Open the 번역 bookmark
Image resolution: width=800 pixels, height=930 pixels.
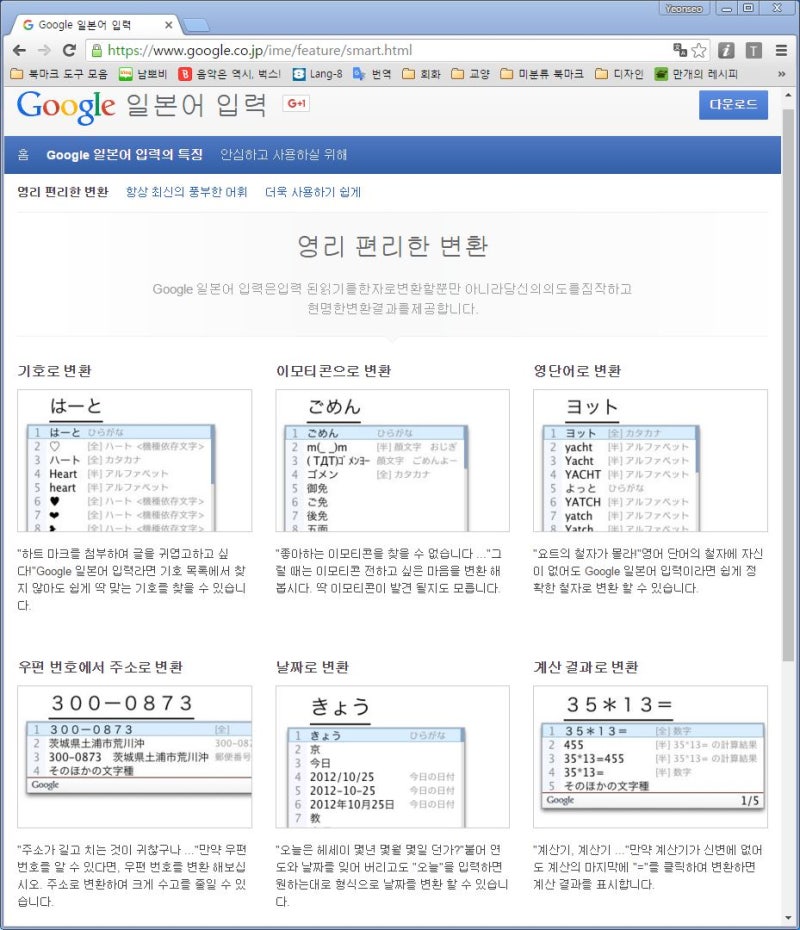[372, 74]
